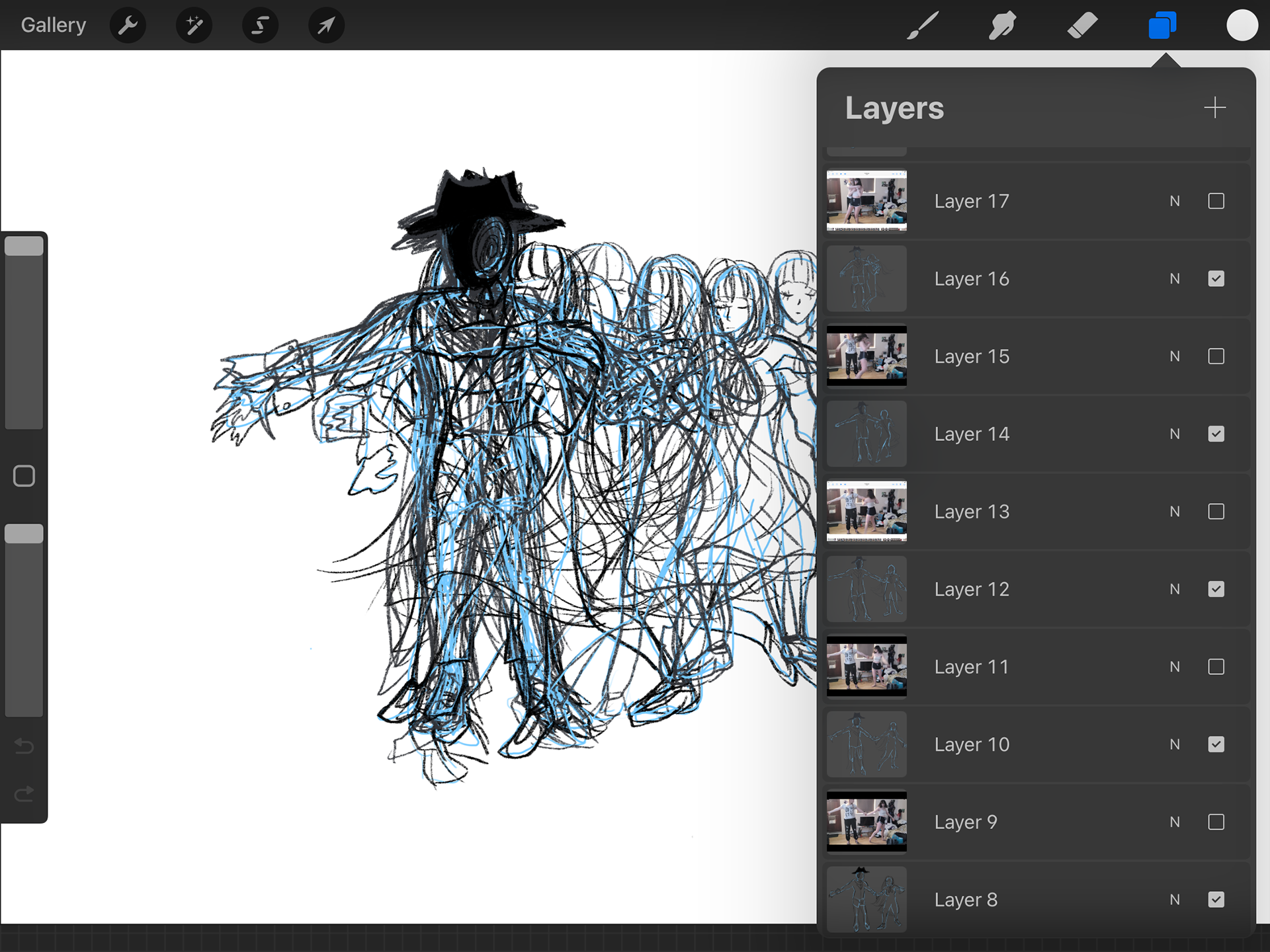This screenshot has width=1270, height=952.
Task: Open blend mode N for Layer 17
Action: pyautogui.click(x=1175, y=201)
